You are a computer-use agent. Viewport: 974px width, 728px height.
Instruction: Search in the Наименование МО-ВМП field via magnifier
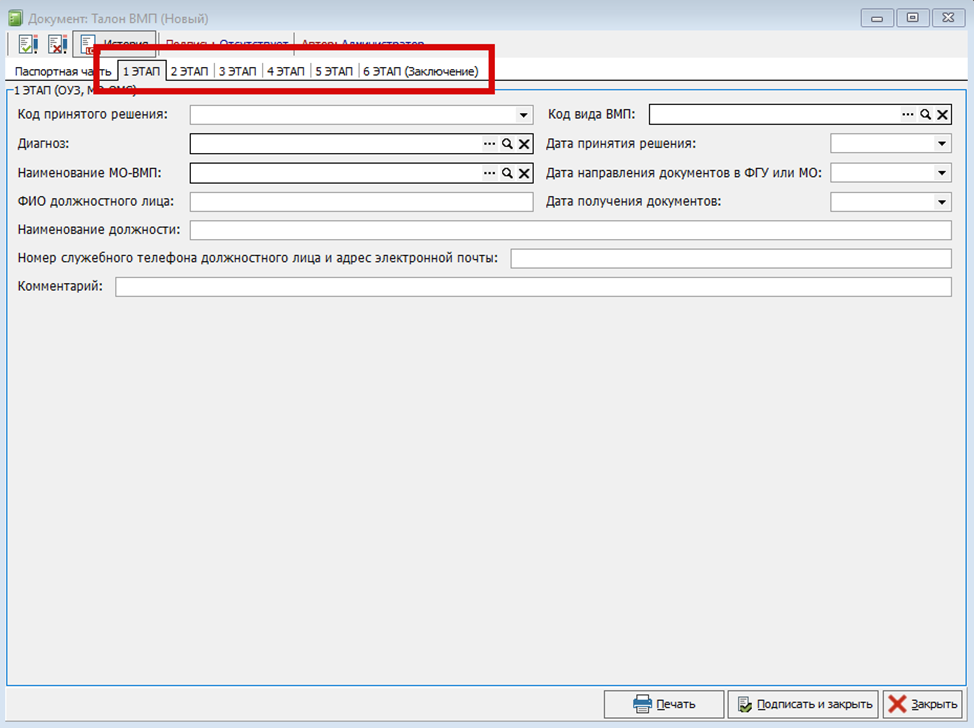[x=507, y=173]
